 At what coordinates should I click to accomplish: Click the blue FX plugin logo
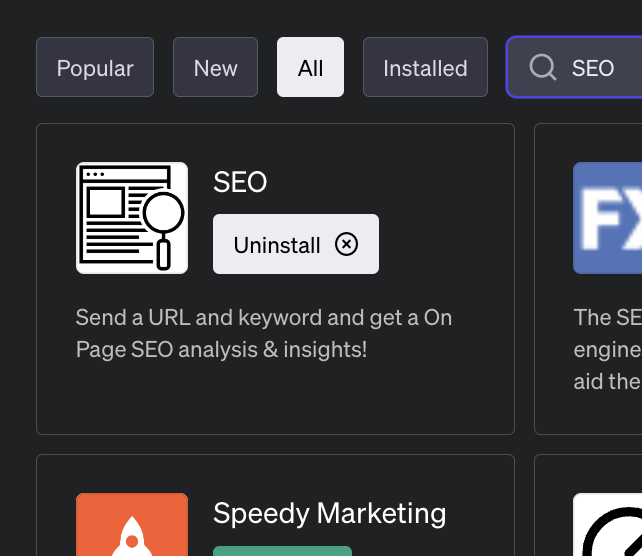pyautogui.click(x=608, y=218)
